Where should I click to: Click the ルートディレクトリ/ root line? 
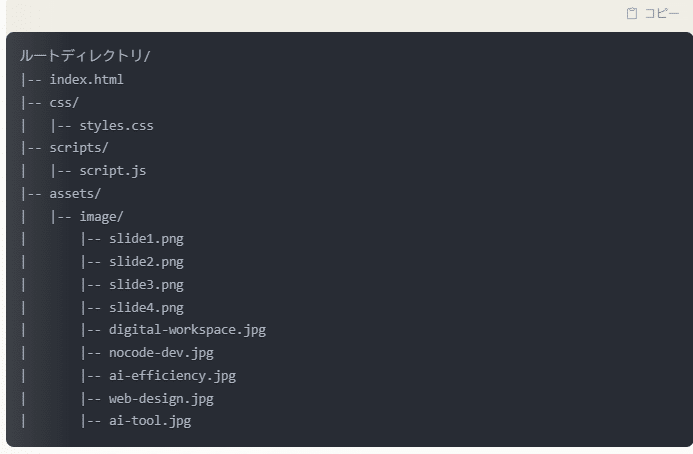point(85,56)
